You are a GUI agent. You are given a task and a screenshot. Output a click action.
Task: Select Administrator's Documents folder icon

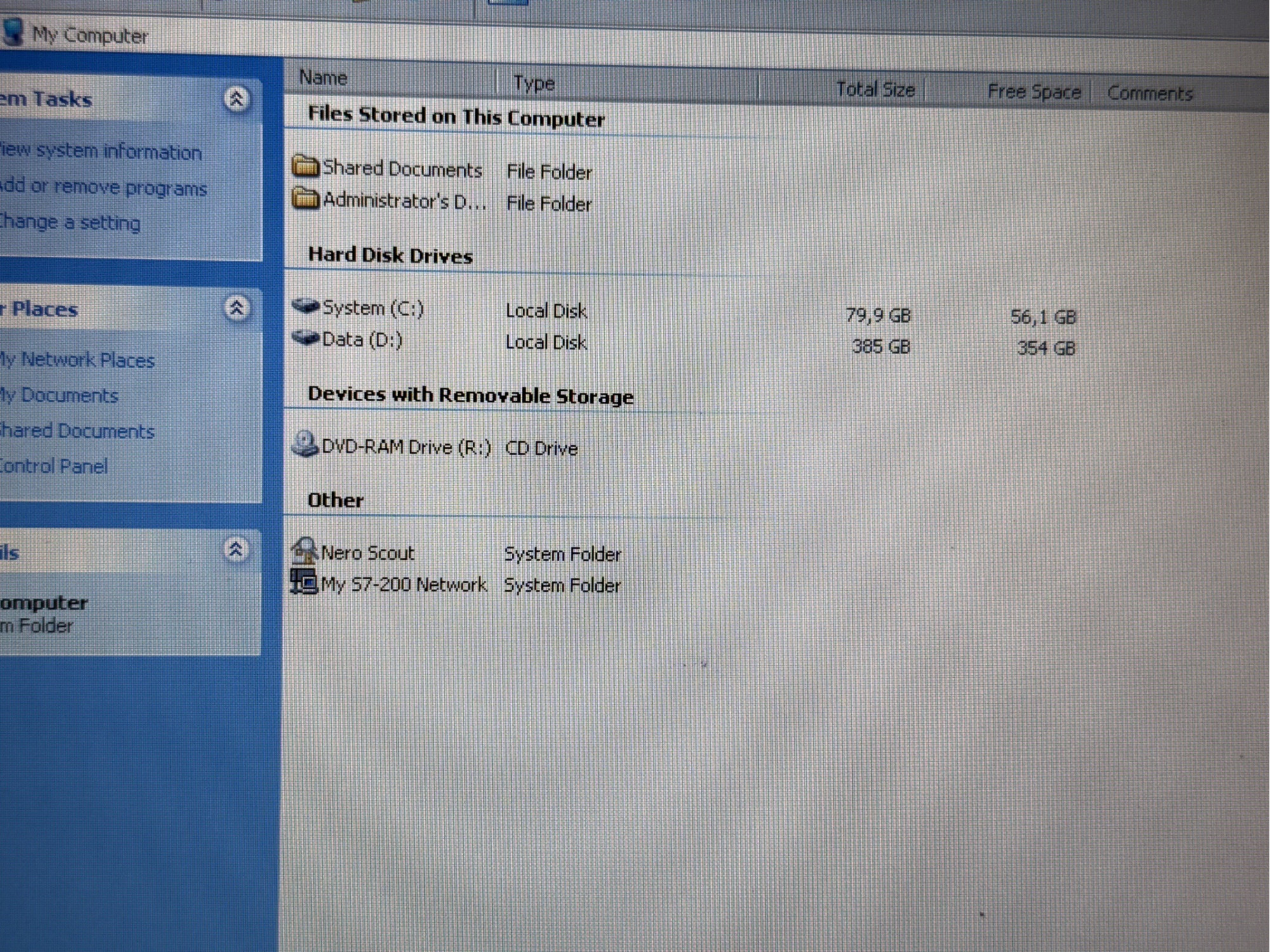[x=305, y=199]
